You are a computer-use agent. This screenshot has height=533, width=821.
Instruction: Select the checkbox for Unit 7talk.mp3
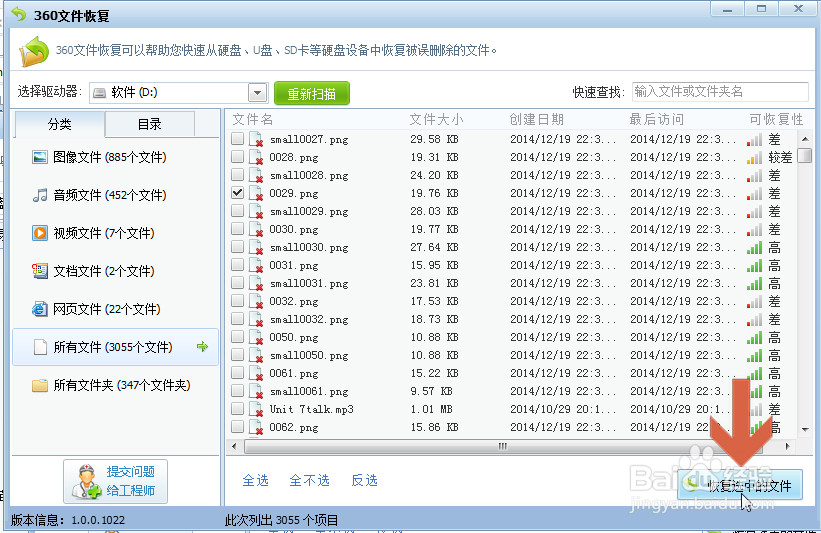pos(238,408)
